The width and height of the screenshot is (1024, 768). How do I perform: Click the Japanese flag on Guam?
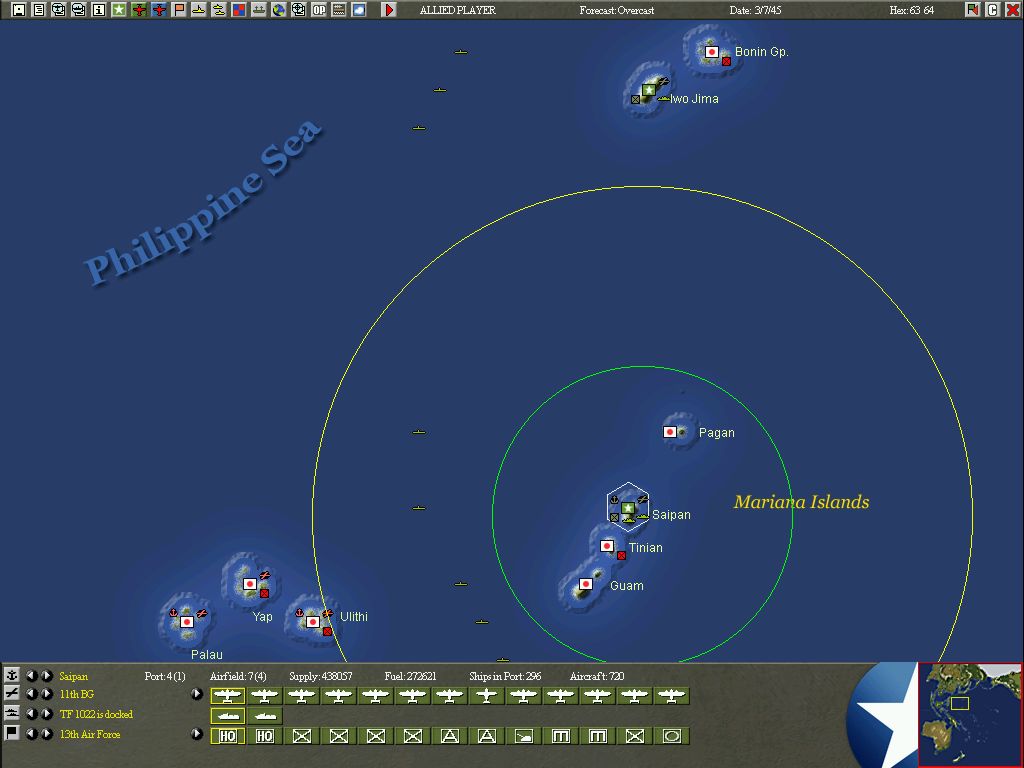click(586, 584)
